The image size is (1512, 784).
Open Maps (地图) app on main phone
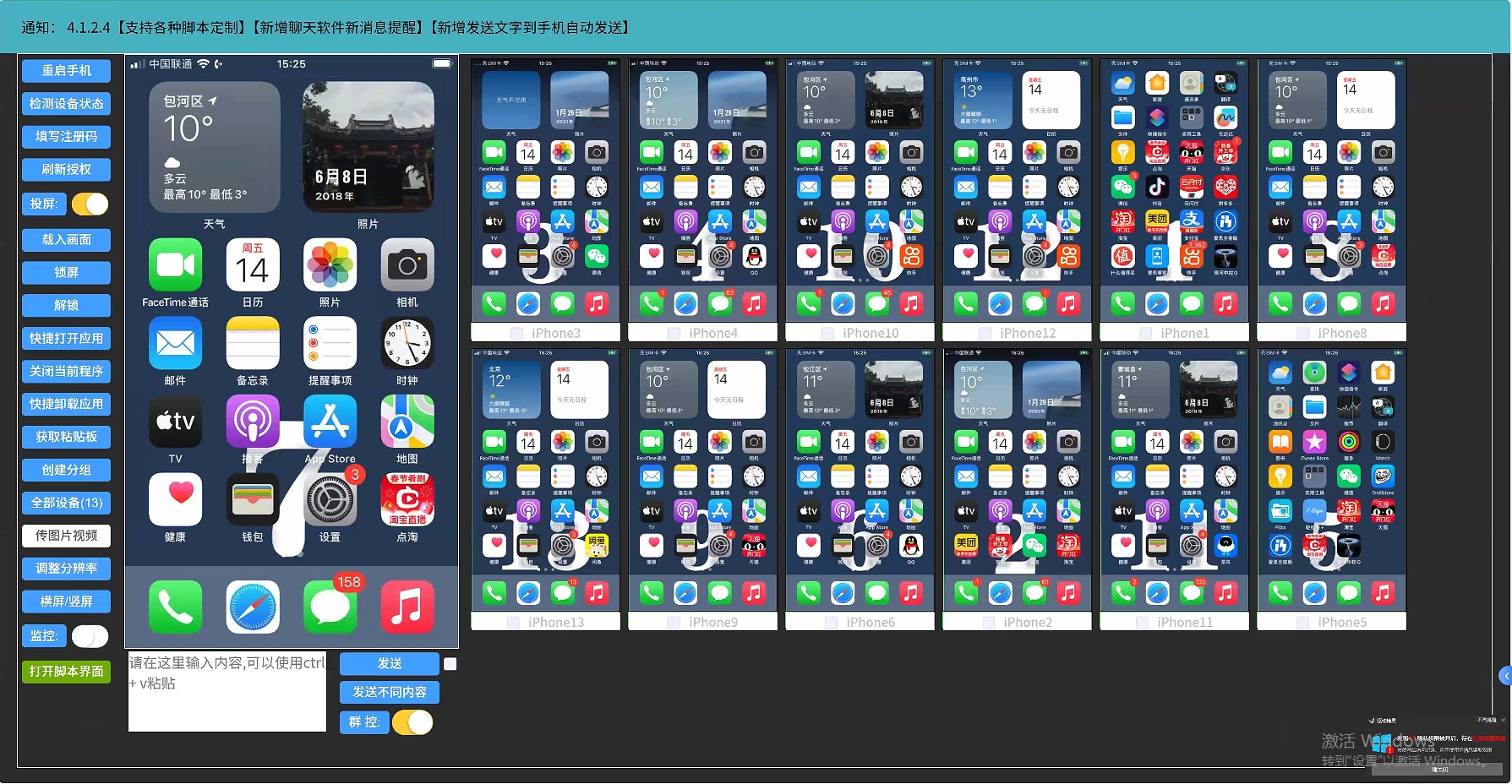point(407,422)
